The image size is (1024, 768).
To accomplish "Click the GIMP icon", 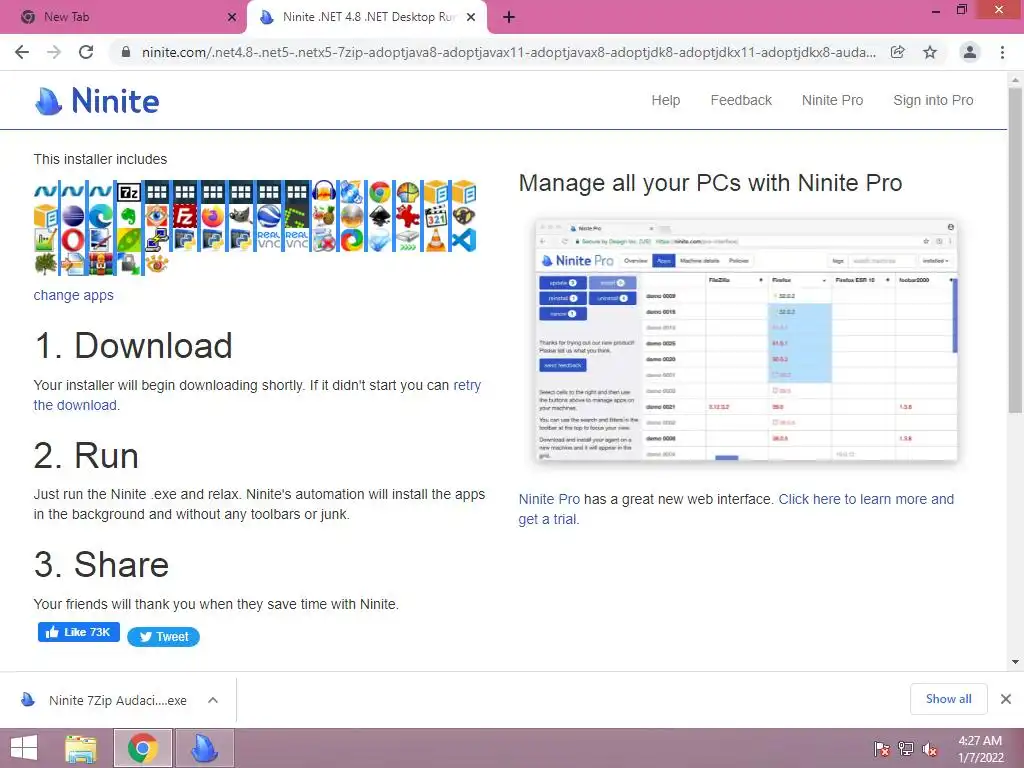I will pos(240,216).
